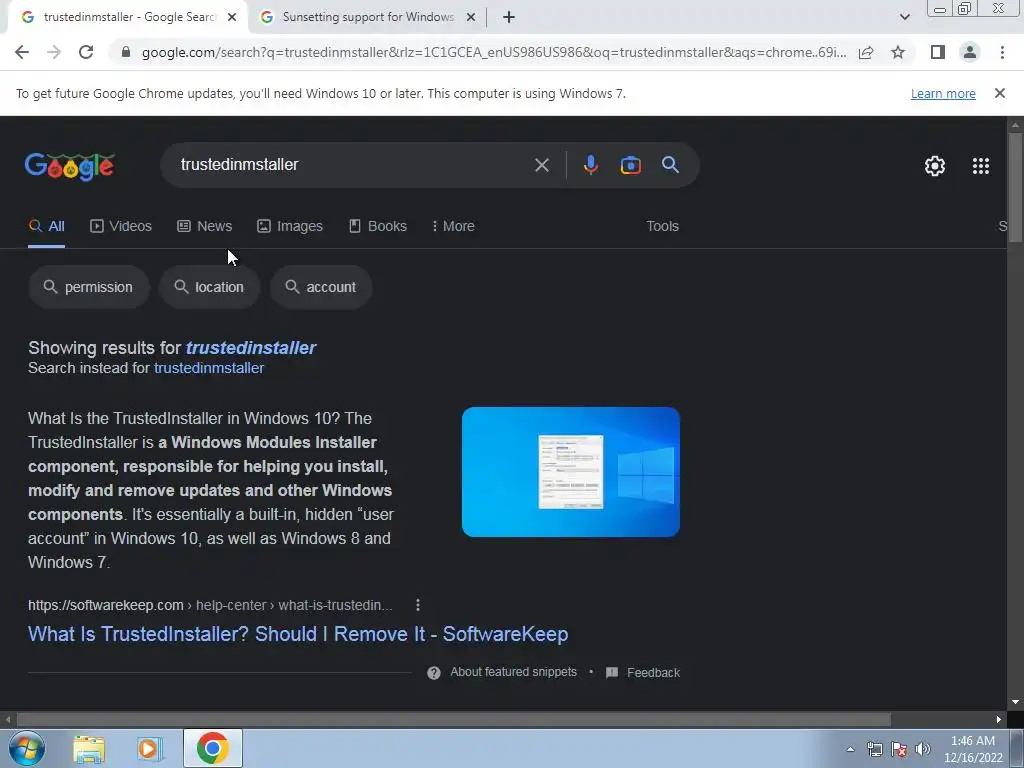This screenshot has height=768, width=1024.
Task: Share this page from the address bar
Action: (866, 52)
